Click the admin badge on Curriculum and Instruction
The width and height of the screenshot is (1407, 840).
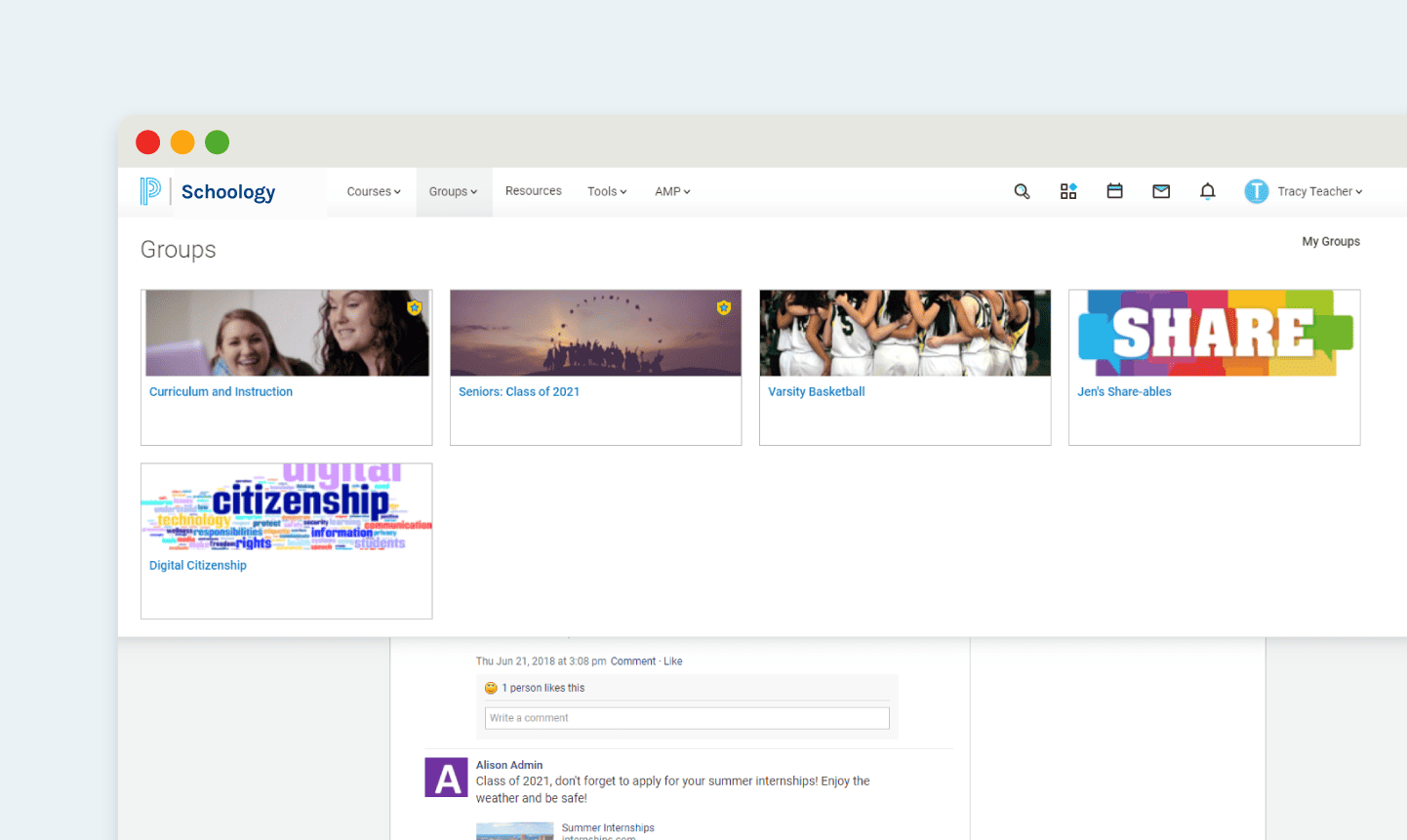[414, 307]
